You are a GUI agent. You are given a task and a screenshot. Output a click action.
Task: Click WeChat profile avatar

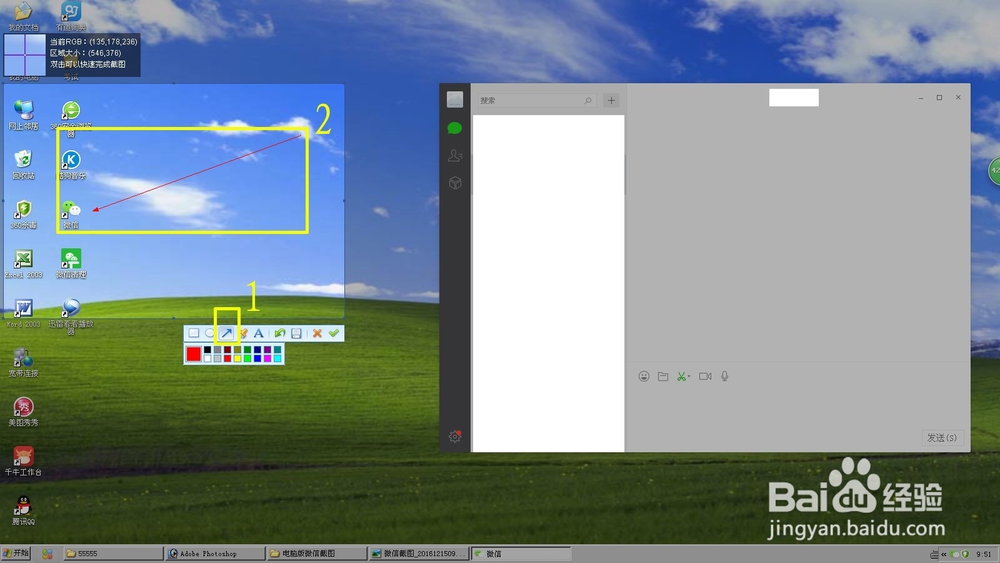[x=455, y=99]
